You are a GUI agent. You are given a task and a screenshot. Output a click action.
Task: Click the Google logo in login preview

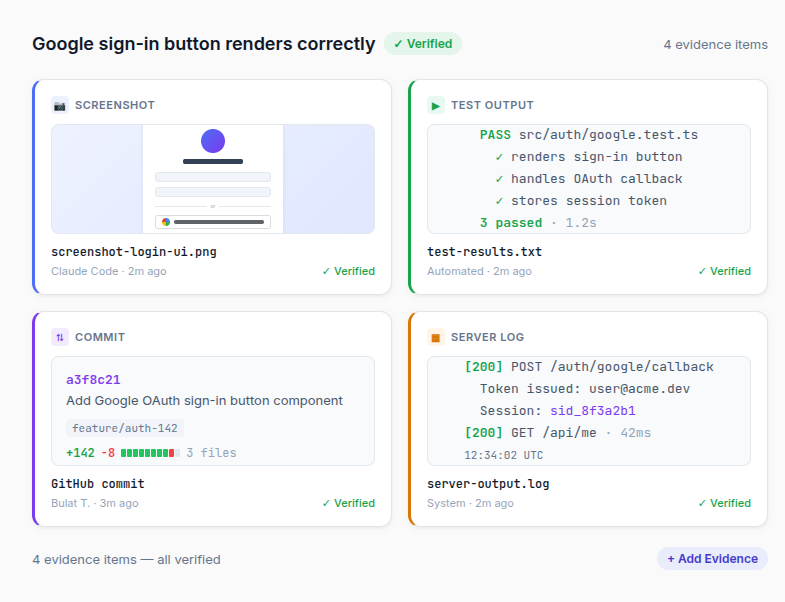[166, 222]
